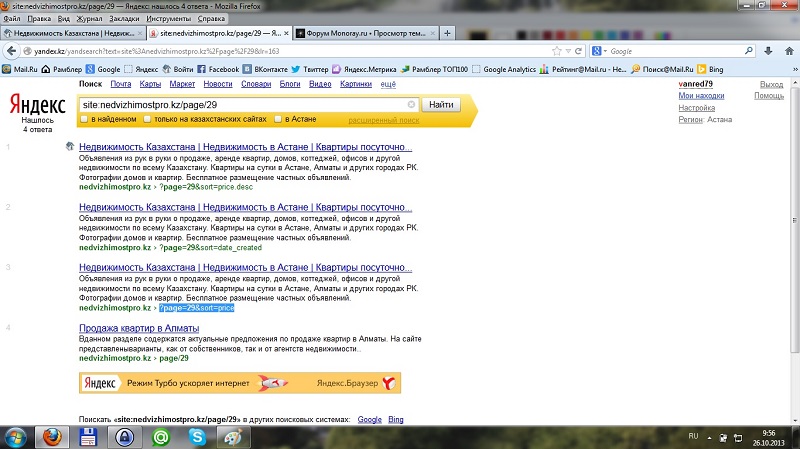The image size is (800, 449).
Task: Click 'Мои находки' link
Action: 701,96
